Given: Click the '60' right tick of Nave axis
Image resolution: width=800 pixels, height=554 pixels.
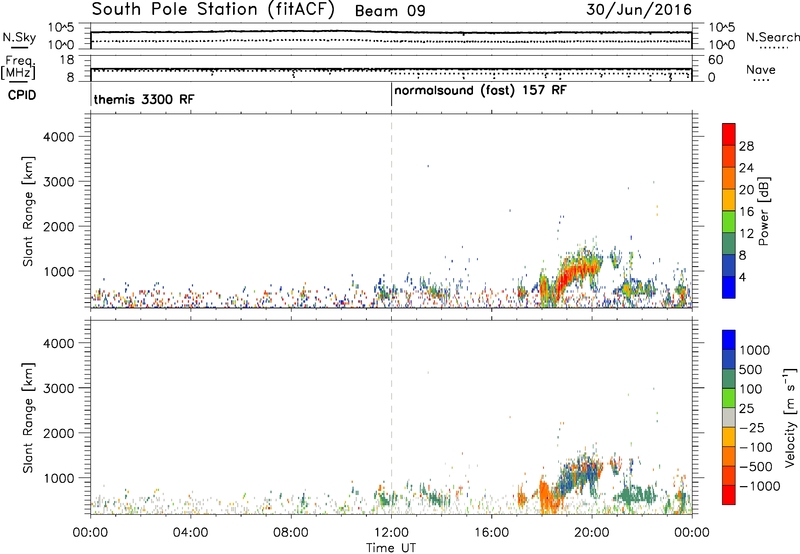Looking at the screenshot, I should tap(715, 60).
